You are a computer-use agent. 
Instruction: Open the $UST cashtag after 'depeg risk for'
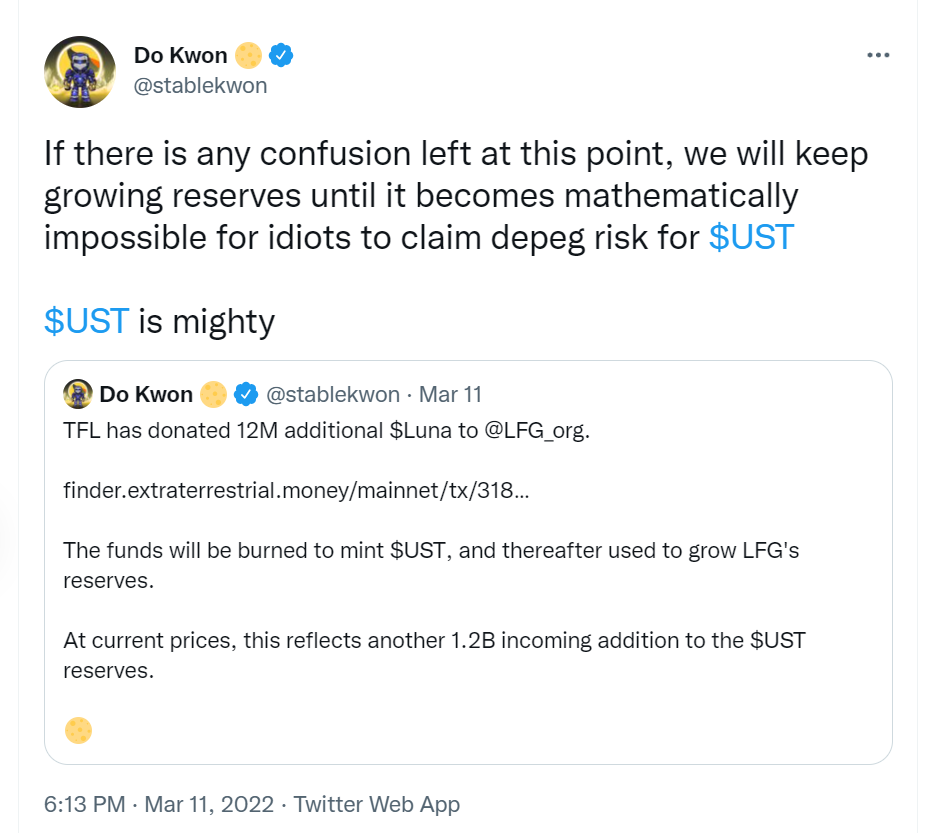tap(752, 237)
